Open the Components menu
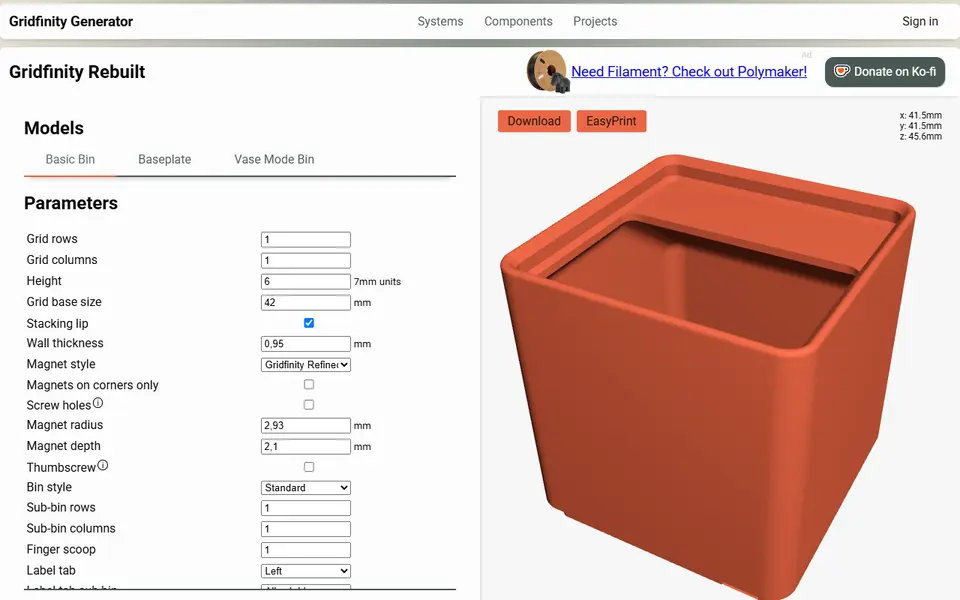Image resolution: width=960 pixels, height=600 pixels. (518, 21)
